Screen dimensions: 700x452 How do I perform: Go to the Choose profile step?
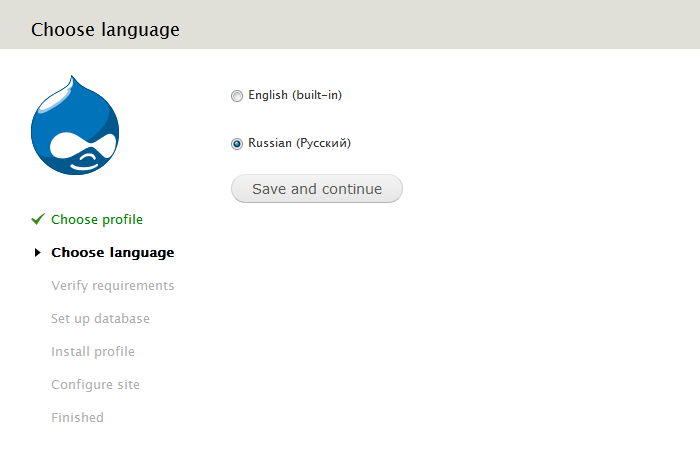tap(97, 219)
